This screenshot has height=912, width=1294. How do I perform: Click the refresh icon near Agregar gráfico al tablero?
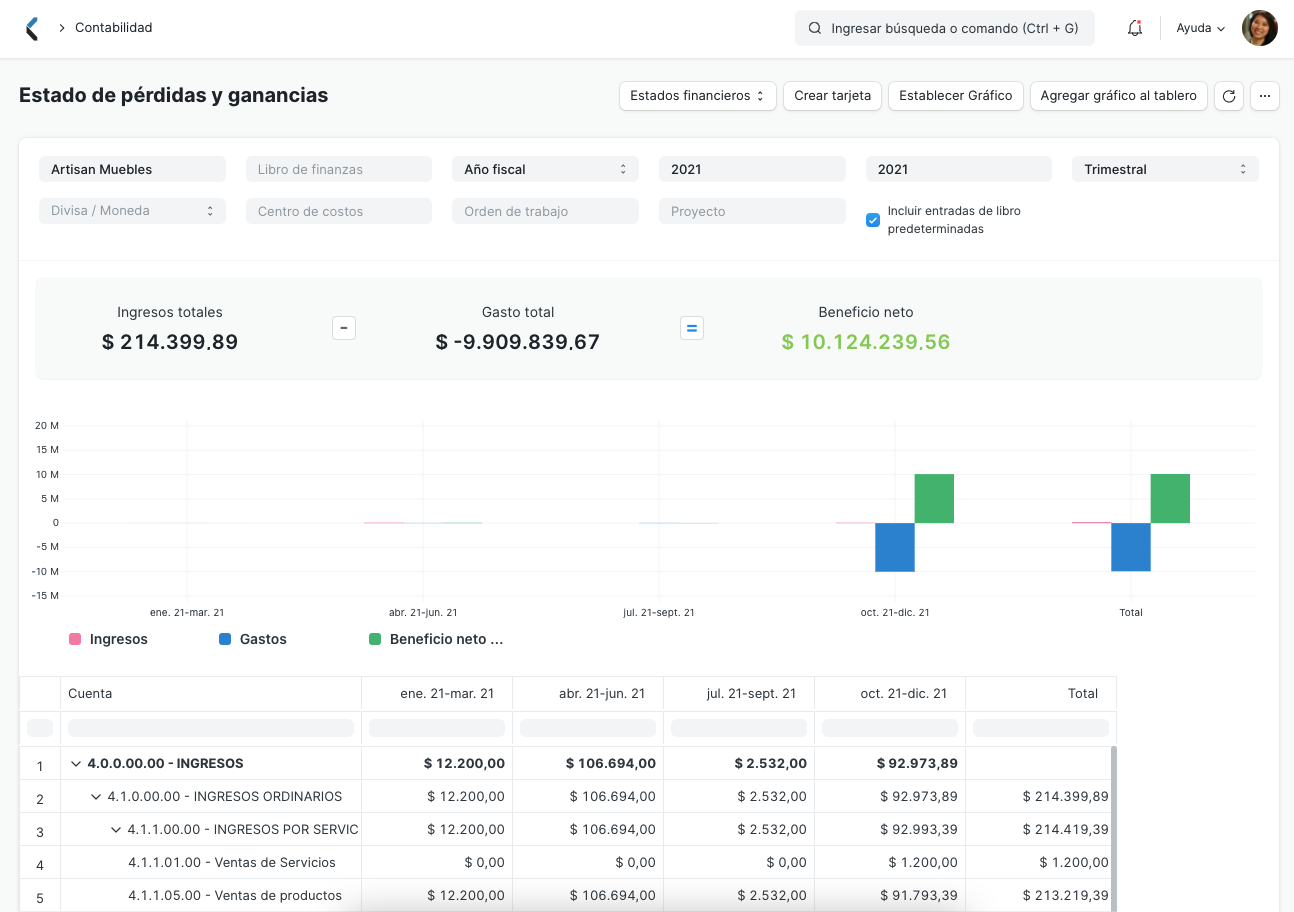(x=1229, y=96)
